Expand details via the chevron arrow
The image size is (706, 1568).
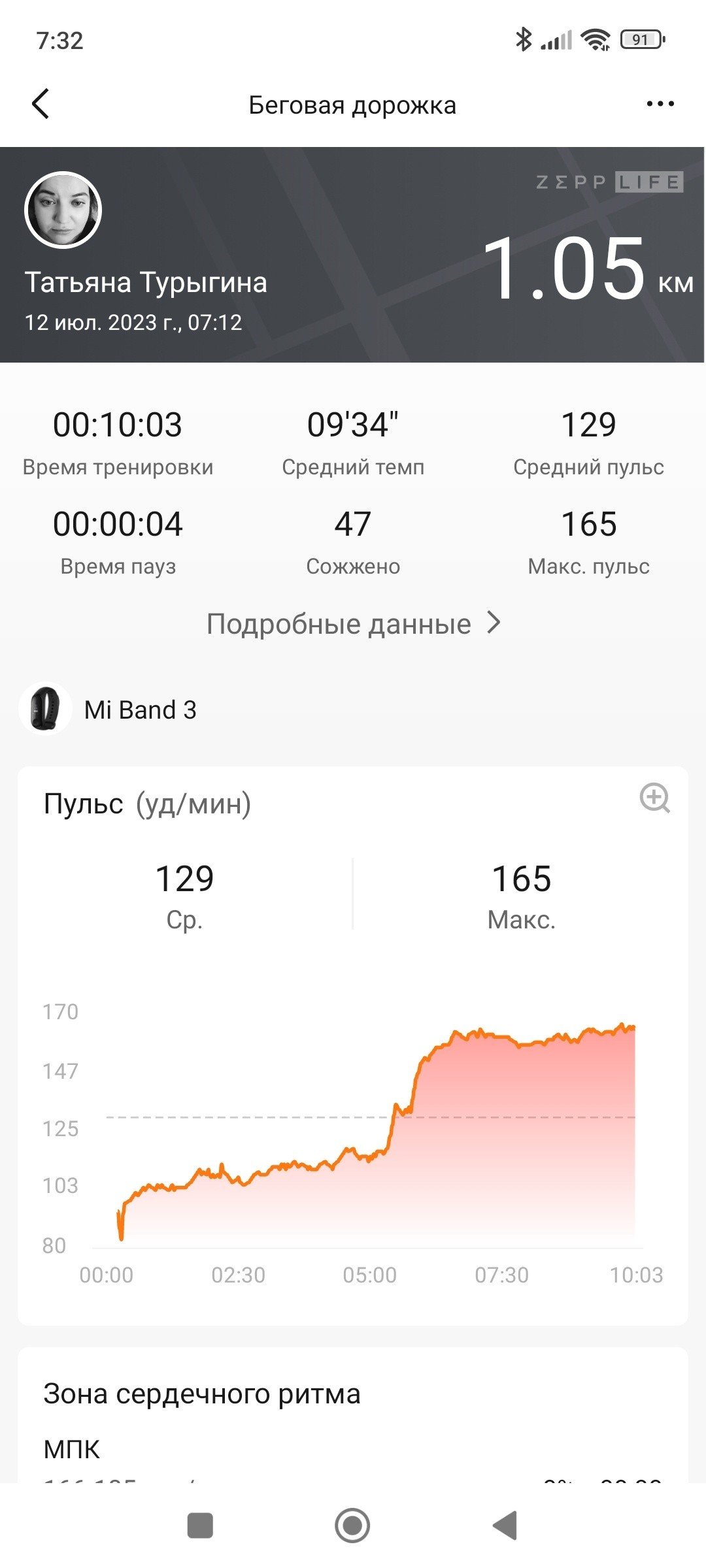coord(494,623)
